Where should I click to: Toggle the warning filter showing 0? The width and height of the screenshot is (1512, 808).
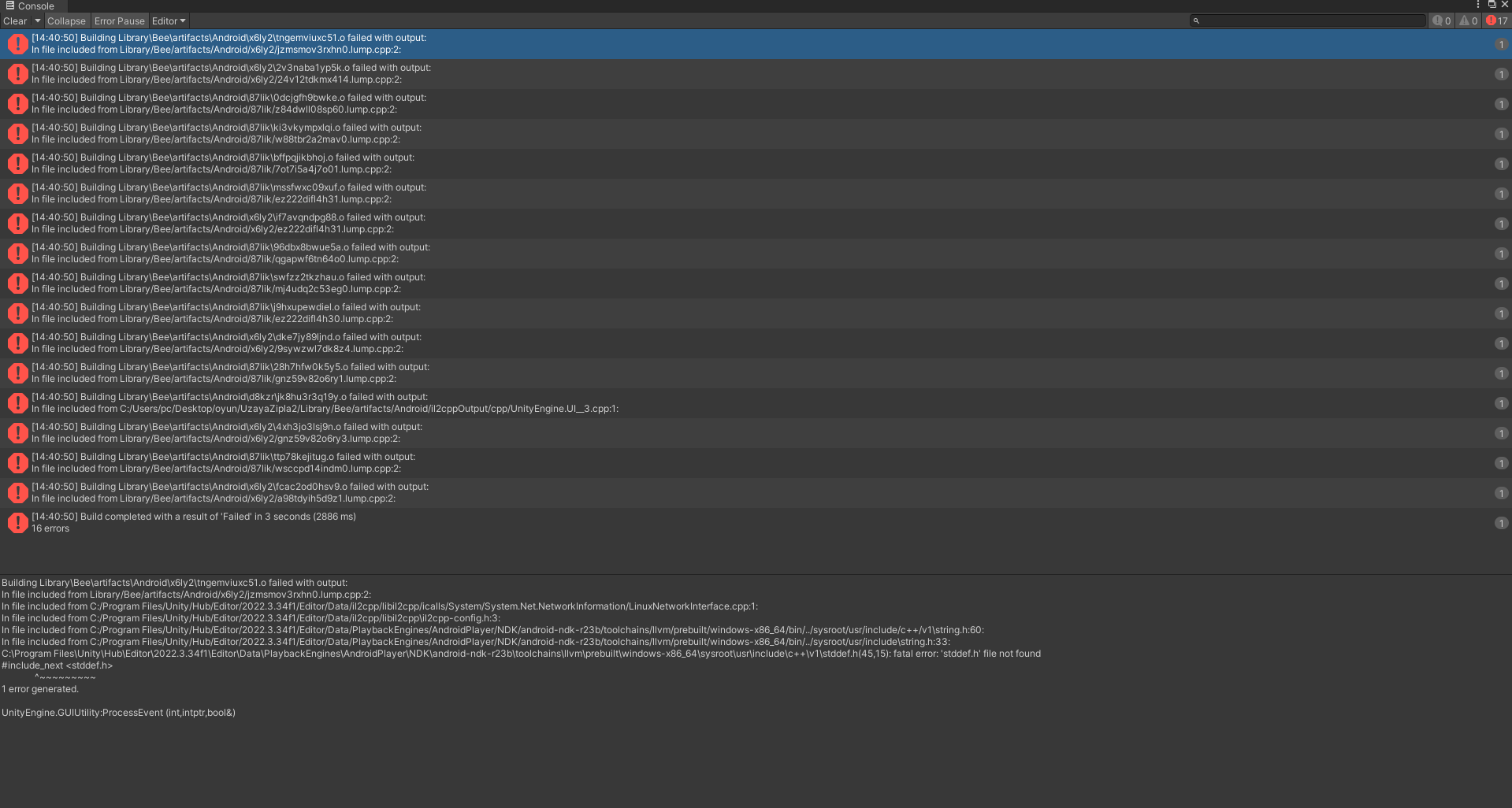(x=1469, y=21)
